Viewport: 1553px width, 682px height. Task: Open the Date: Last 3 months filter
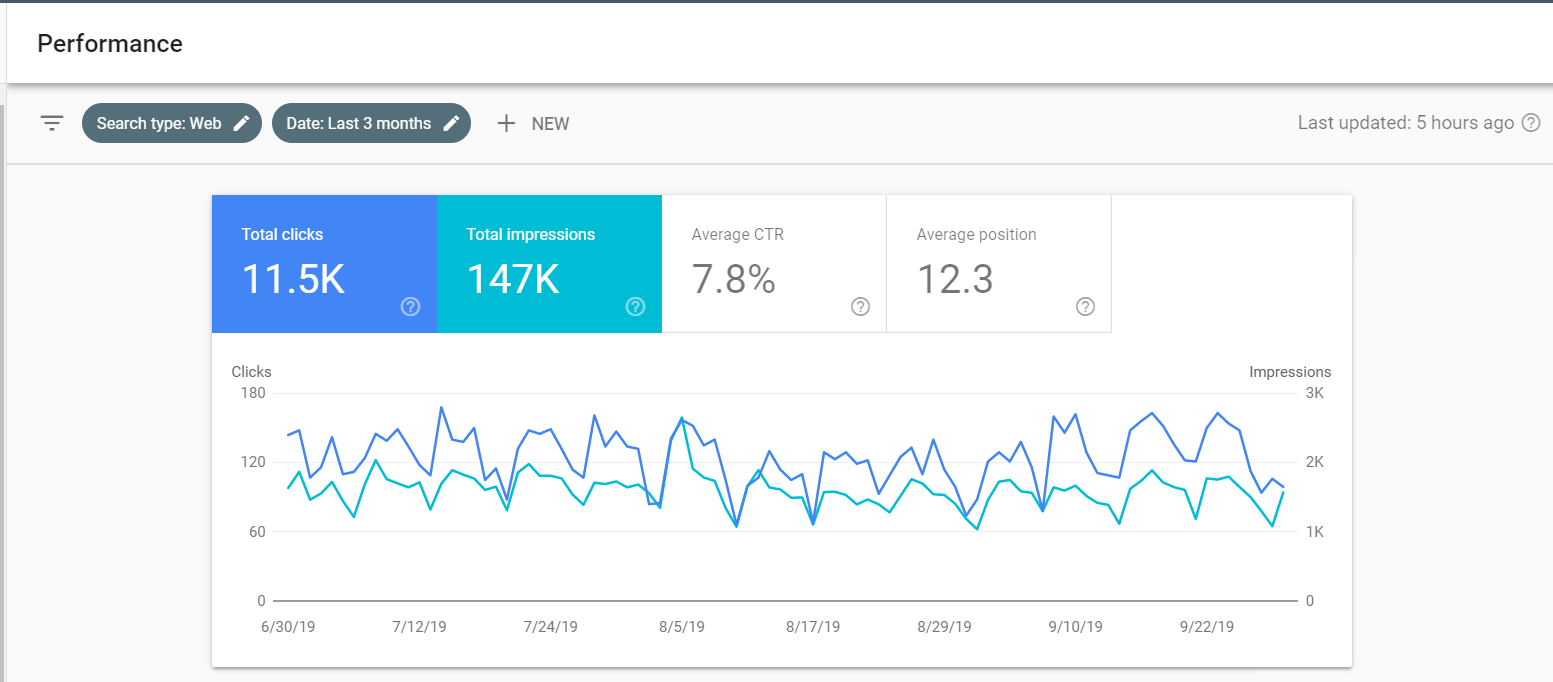click(x=358, y=124)
